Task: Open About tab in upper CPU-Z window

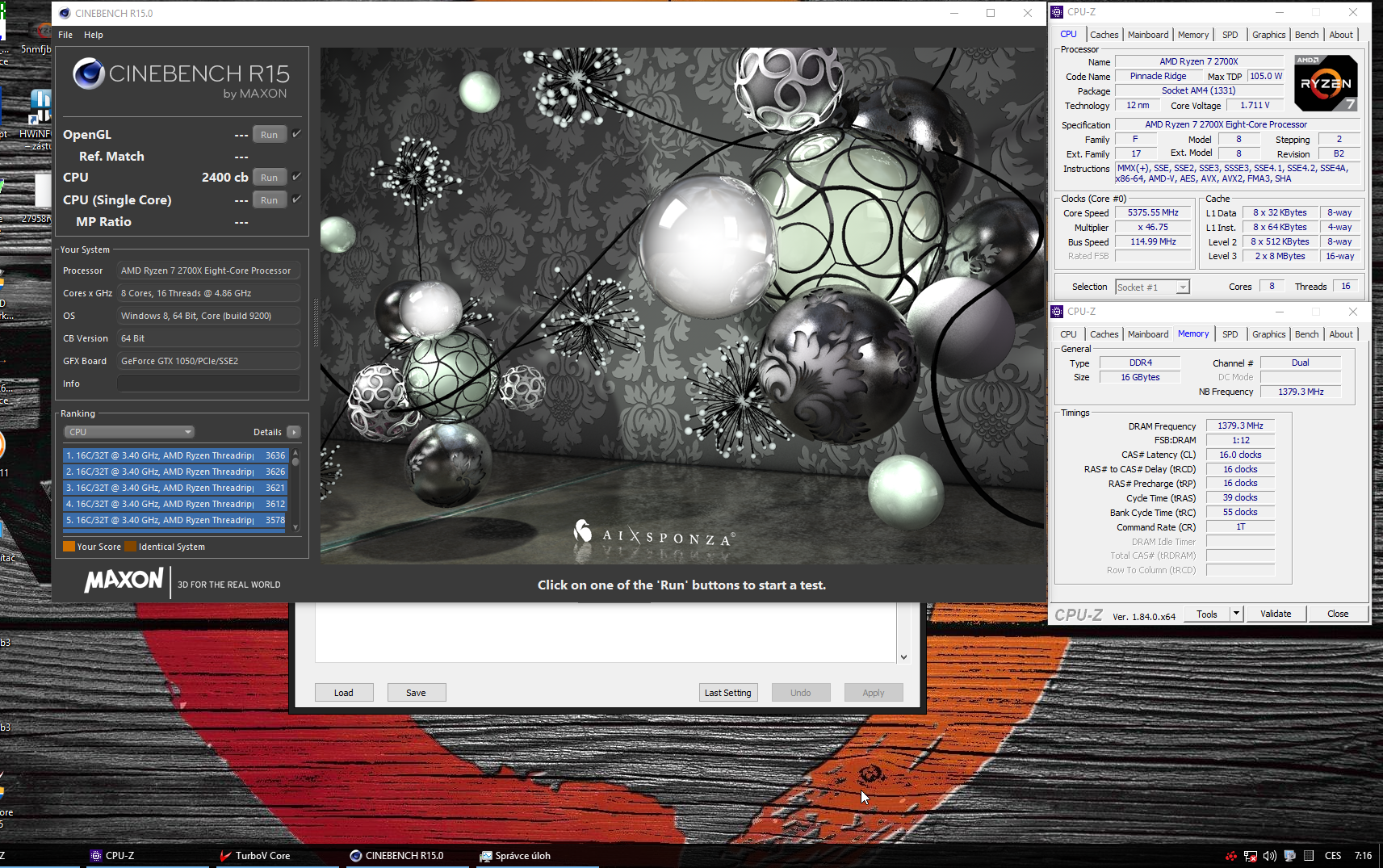Action: point(1341,35)
